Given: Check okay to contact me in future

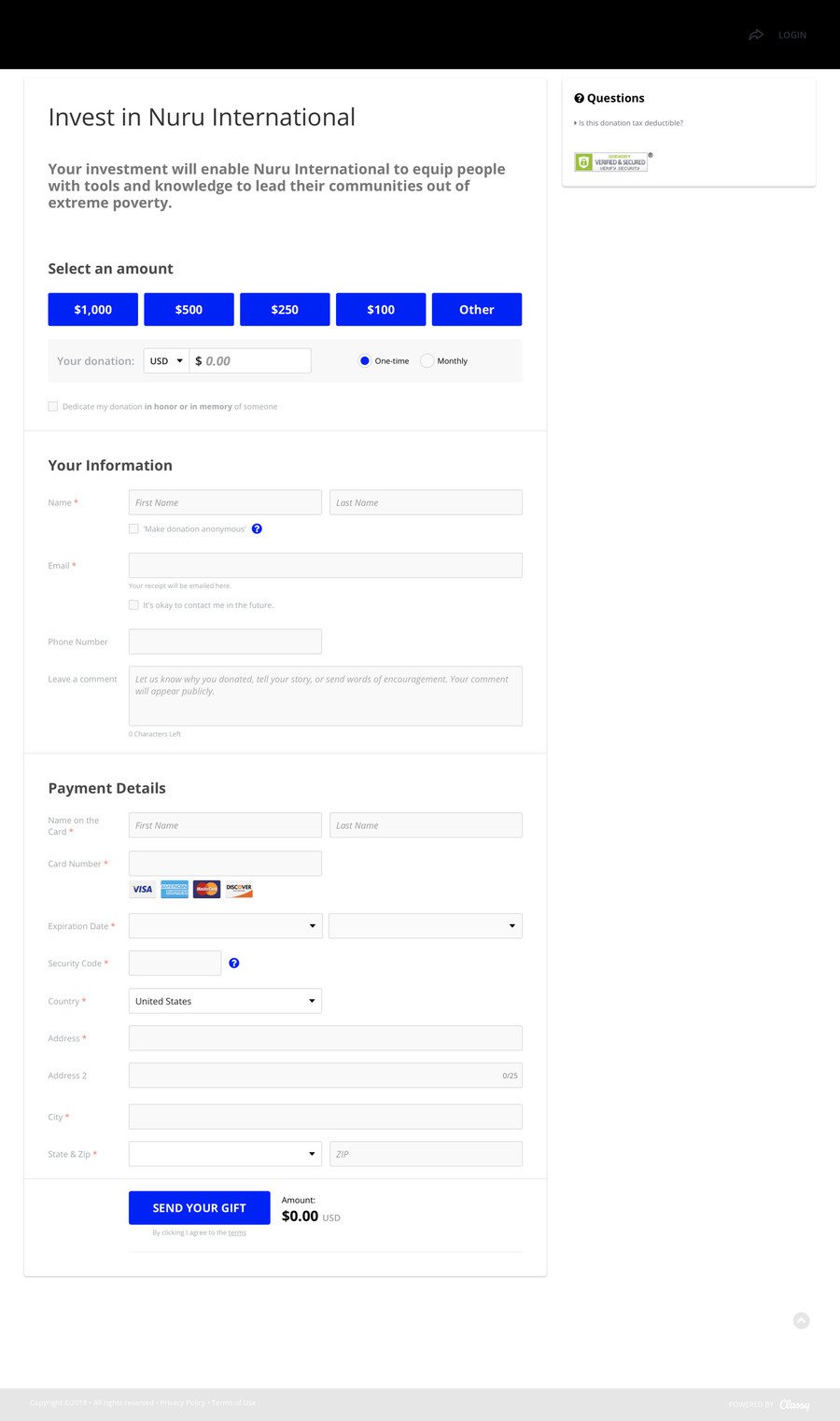Looking at the screenshot, I should (133, 605).
